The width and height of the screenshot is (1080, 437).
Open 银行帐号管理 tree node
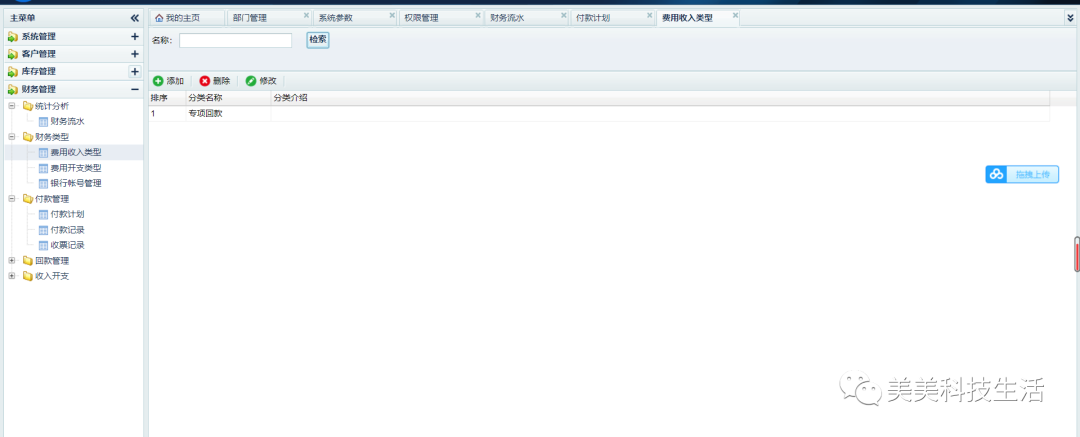tap(76, 183)
